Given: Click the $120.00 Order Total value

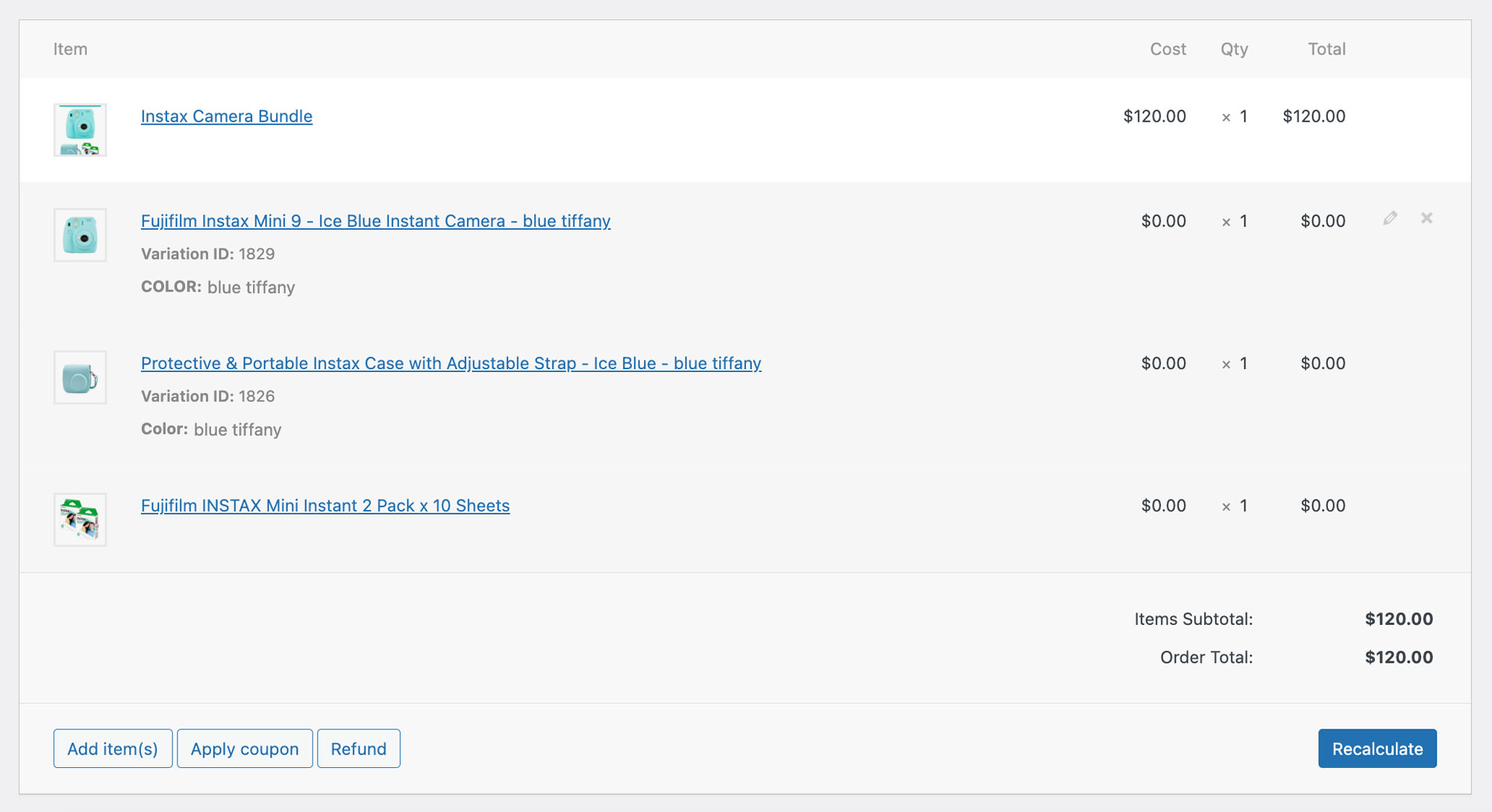Looking at the screenshot, I should pyautogui.click(x=1398, y=658).
